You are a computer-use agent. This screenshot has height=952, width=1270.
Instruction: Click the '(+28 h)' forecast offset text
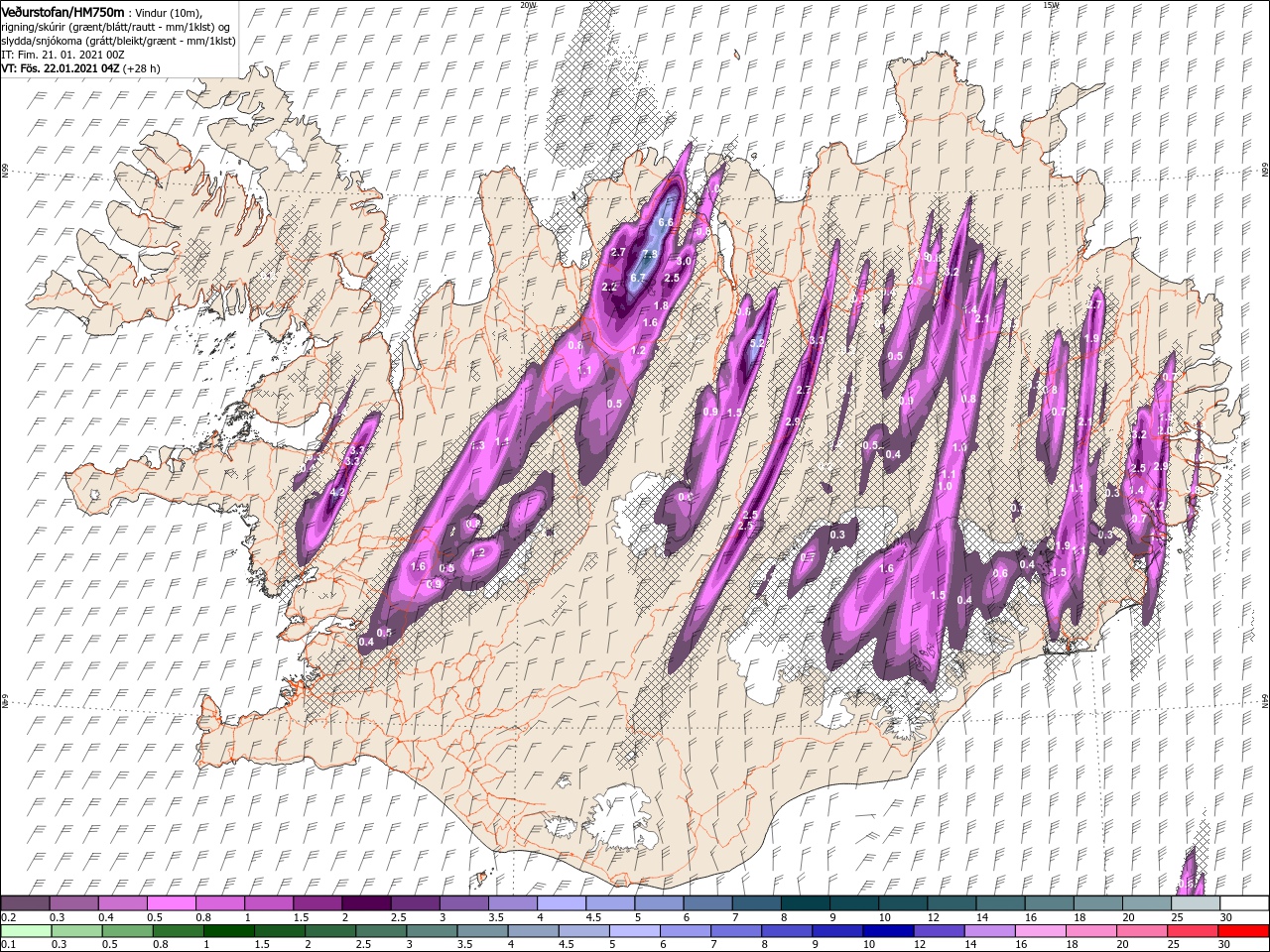[x=142, y=68]
